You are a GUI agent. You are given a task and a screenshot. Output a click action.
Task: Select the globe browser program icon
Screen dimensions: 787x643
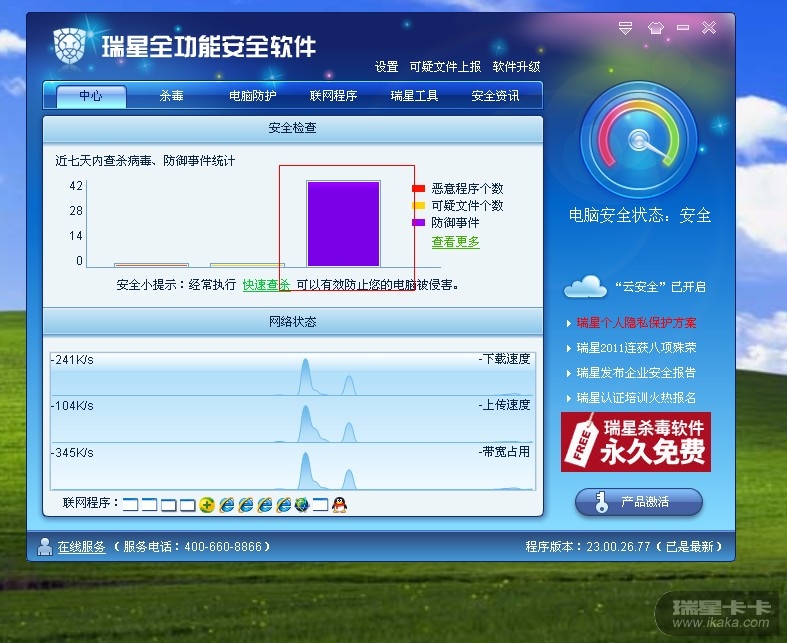pyautogui.click(x=302, y=504)
